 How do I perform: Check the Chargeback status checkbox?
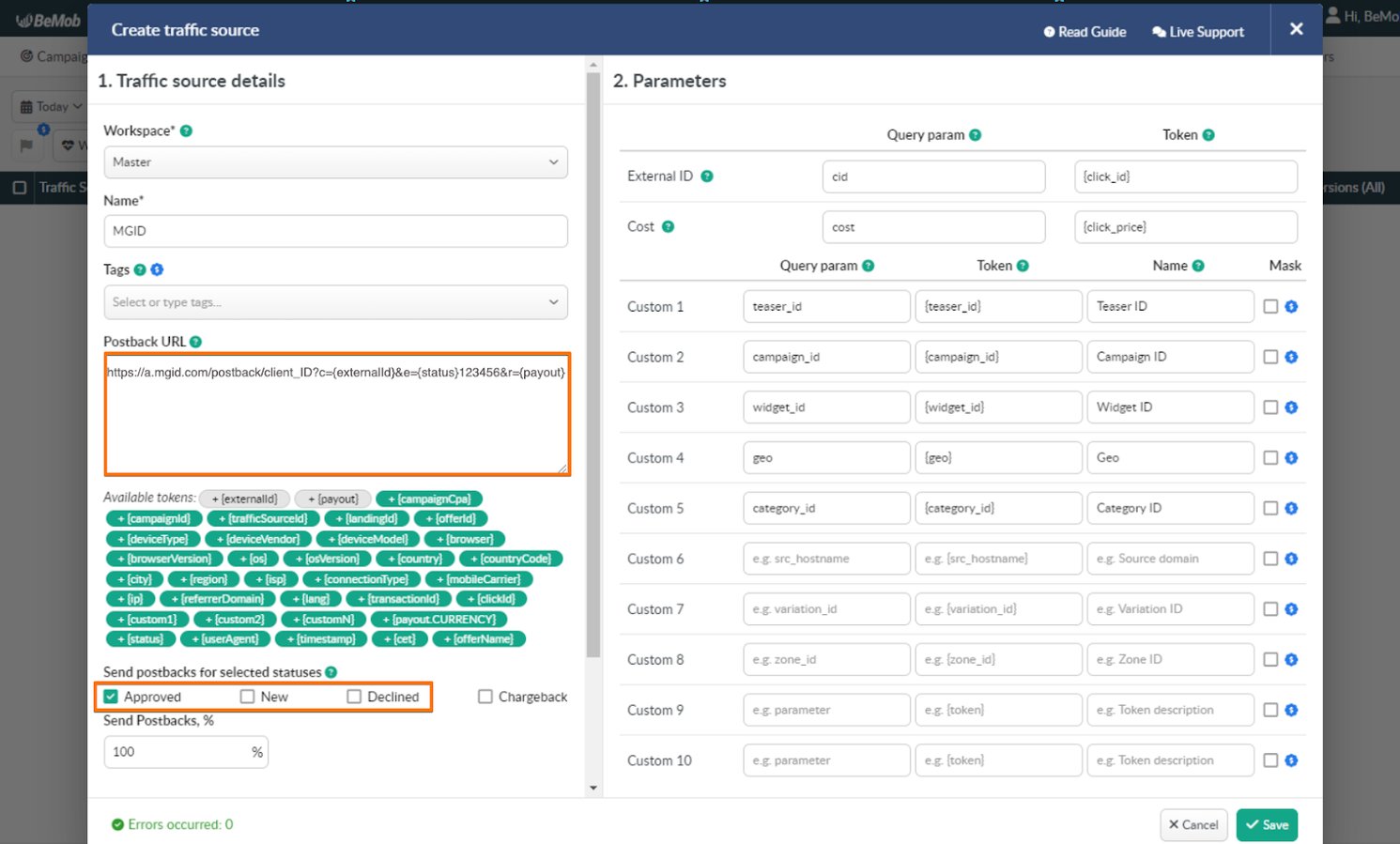485,697
